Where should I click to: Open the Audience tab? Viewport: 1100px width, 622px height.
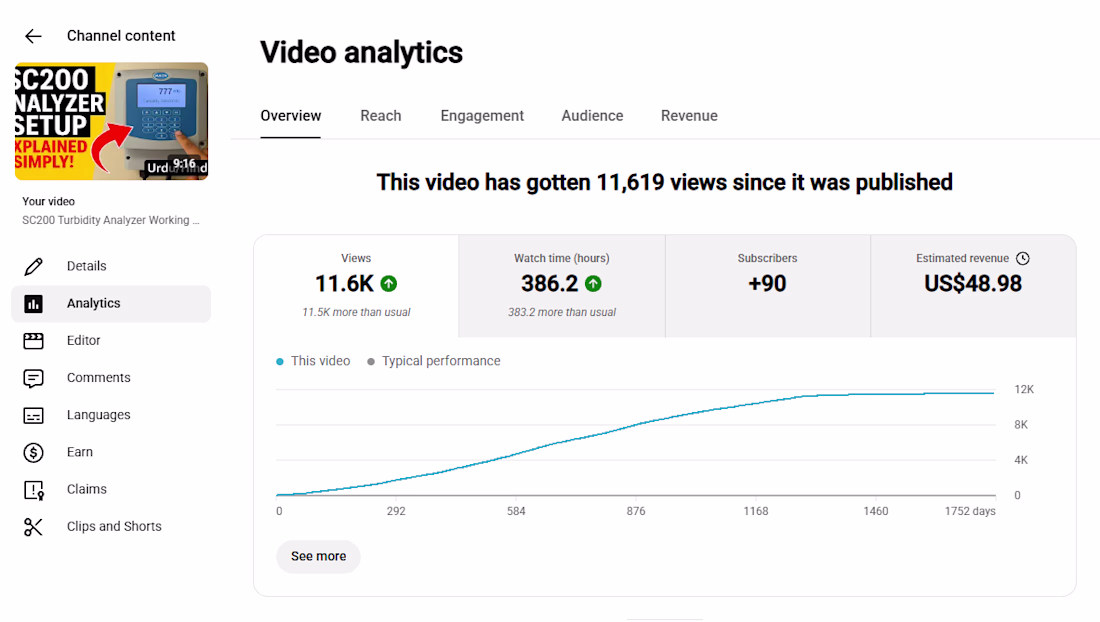click(592, 116)
